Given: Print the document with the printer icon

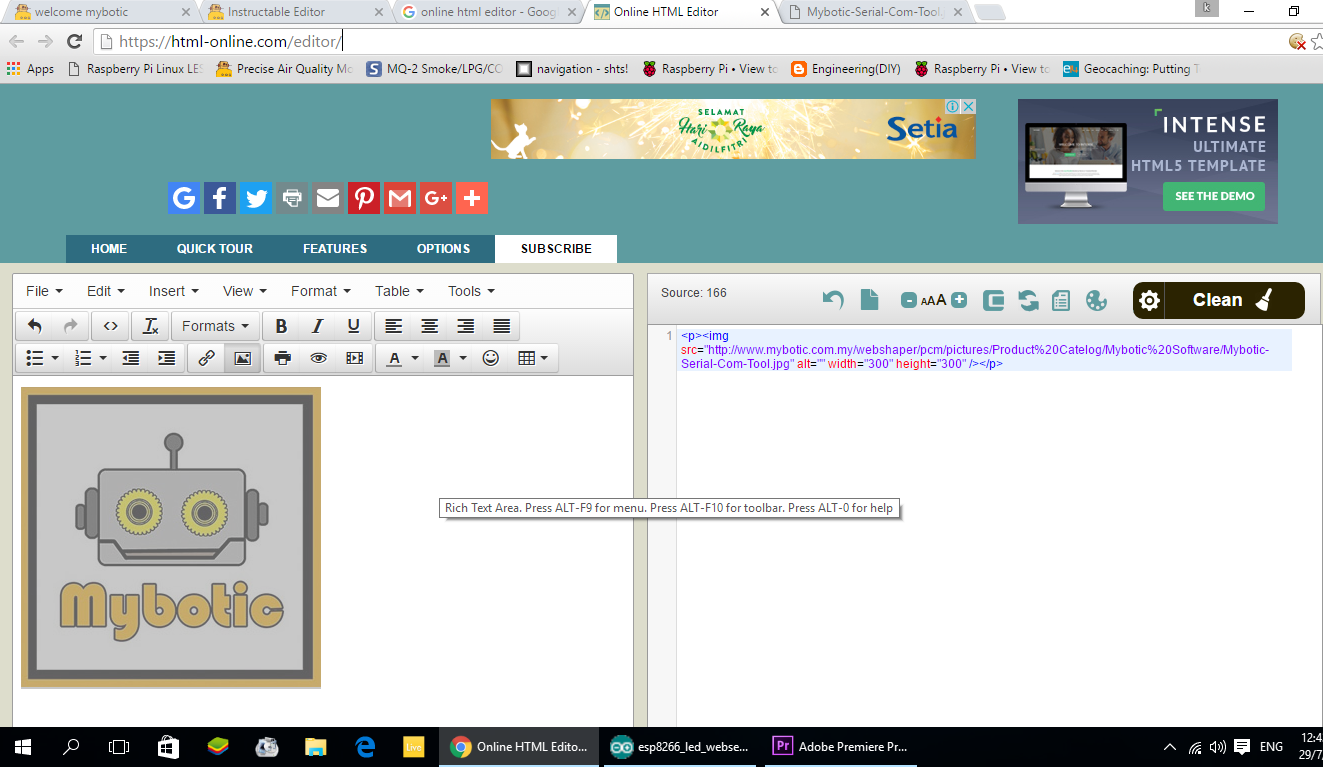Looking at the screenshot, I should pyautogui.click(x=282, y=358).
